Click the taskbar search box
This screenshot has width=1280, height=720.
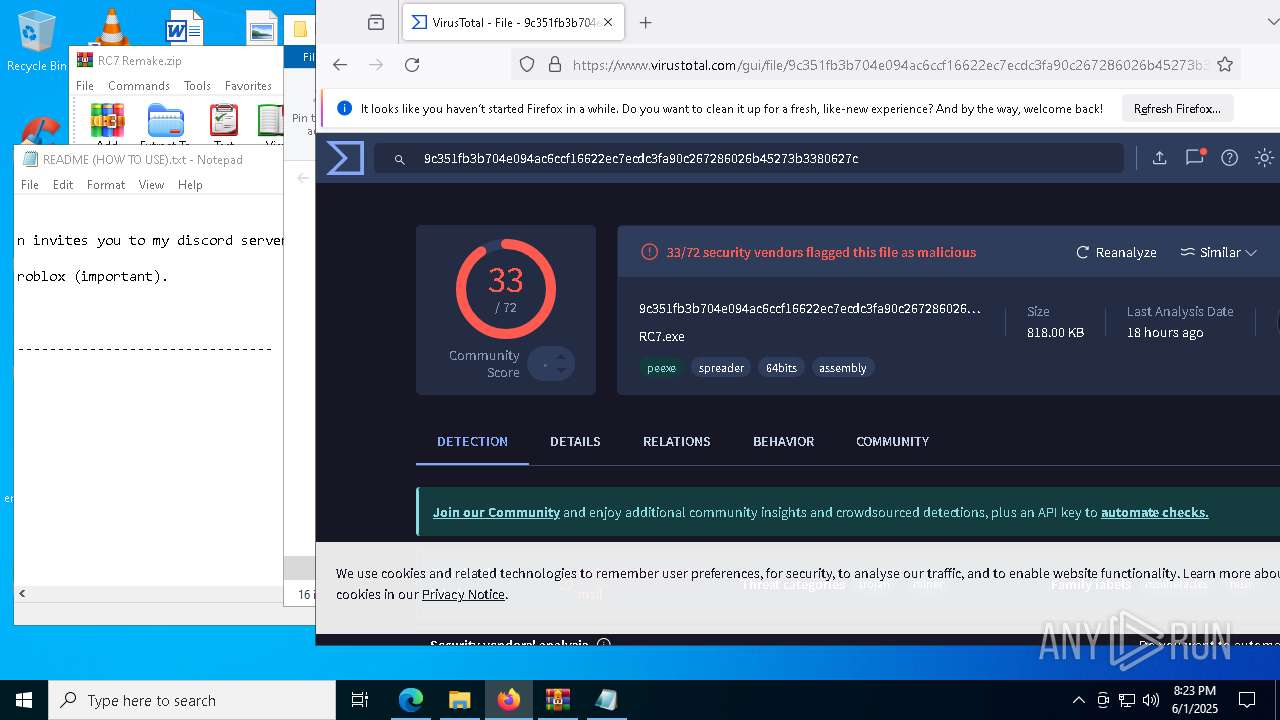pos(192,700)
